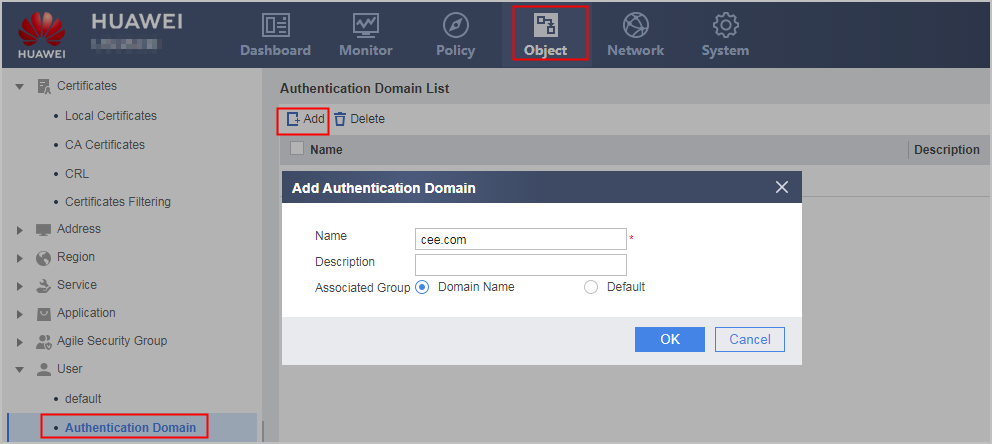The height and width of the screenshot is (444, 992).
Task: Confirm the dialog with the OK button
Action: (670, 340)
